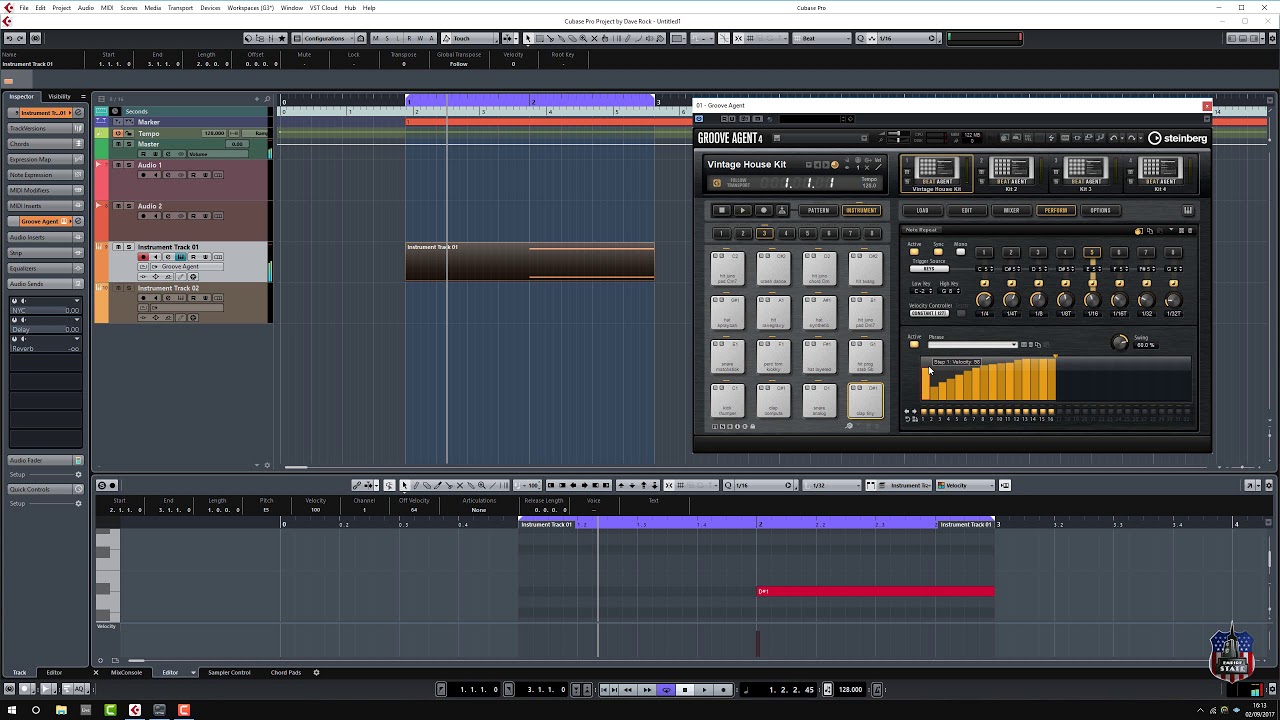The width and height of the screenshot is (1280, 720).
Task: Open the OPTIONS page in Groove Agent
Action: [x=1100, y=210]
